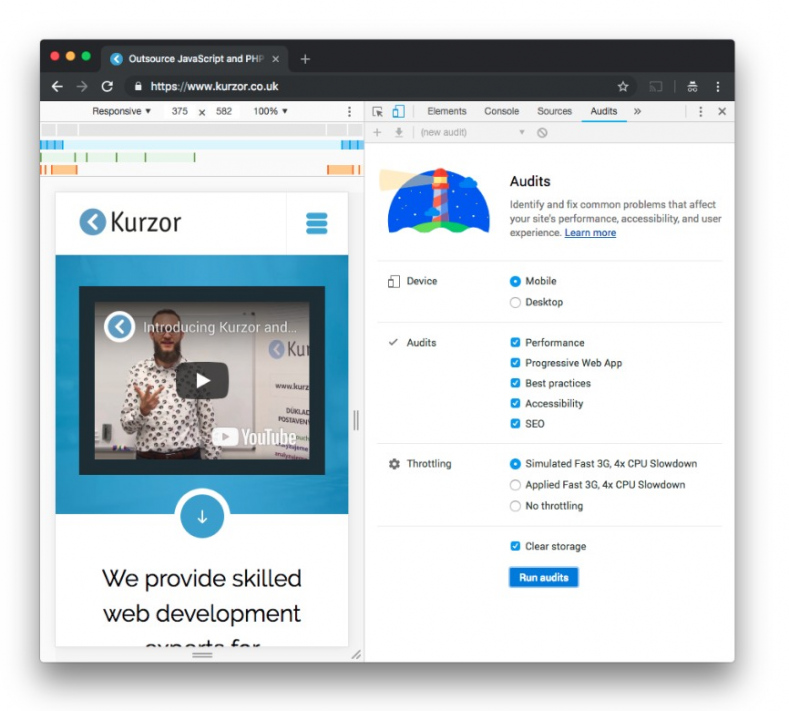Viewport: 789px width, 711px height.
Task: Click the incognito icon in toolbar
Action: tap(692, 87)
